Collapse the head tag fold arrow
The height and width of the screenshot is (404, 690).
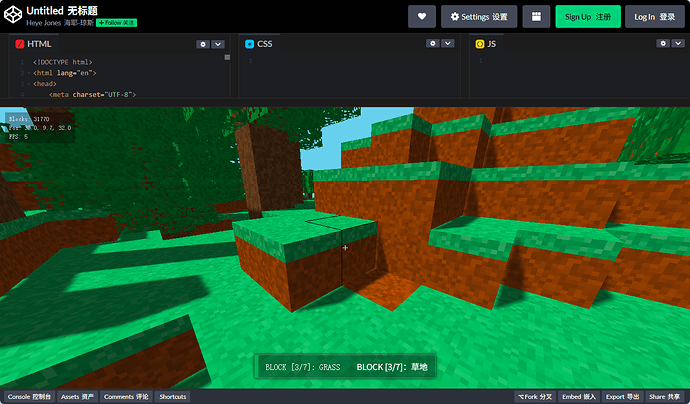pyautogui.click(x=29, y=84)
